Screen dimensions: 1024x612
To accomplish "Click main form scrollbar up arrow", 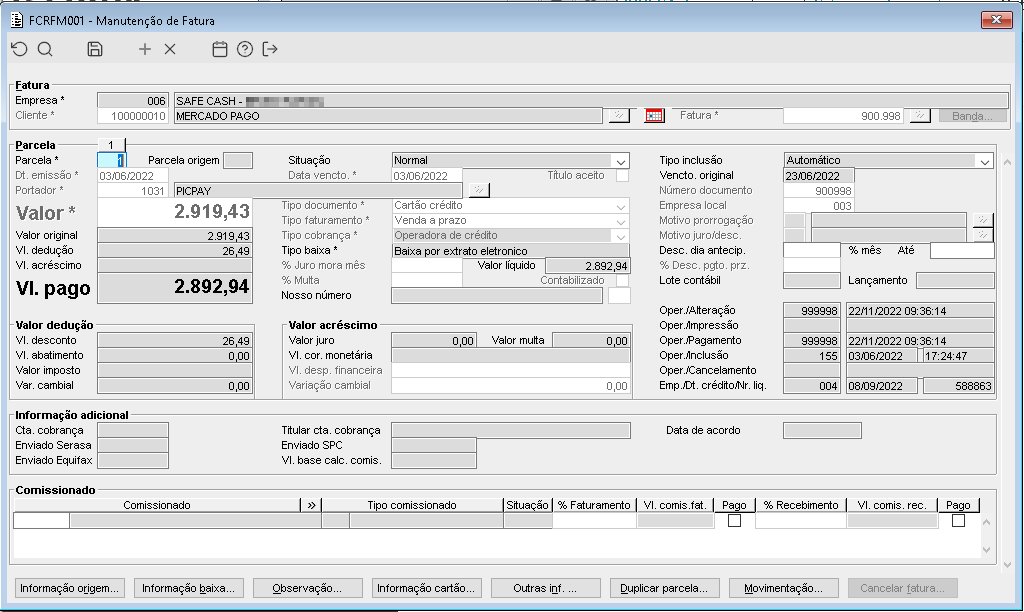I will tap(1007, 162).
